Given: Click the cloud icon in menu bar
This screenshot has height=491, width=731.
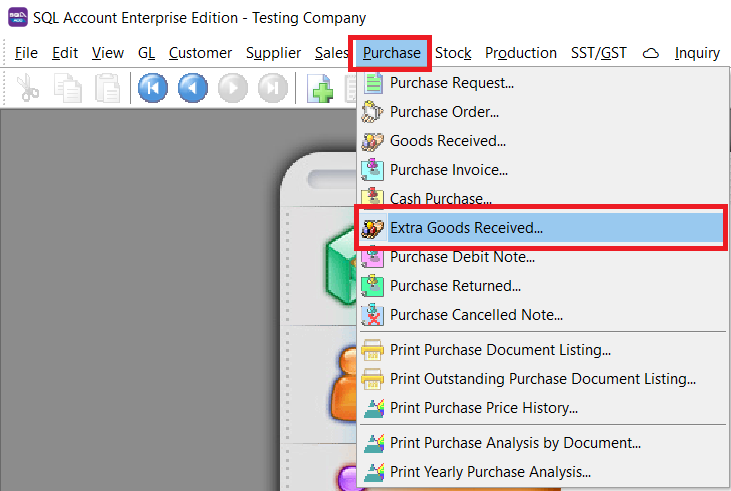Looking at the screenshot, I should (x=651, y=53).
